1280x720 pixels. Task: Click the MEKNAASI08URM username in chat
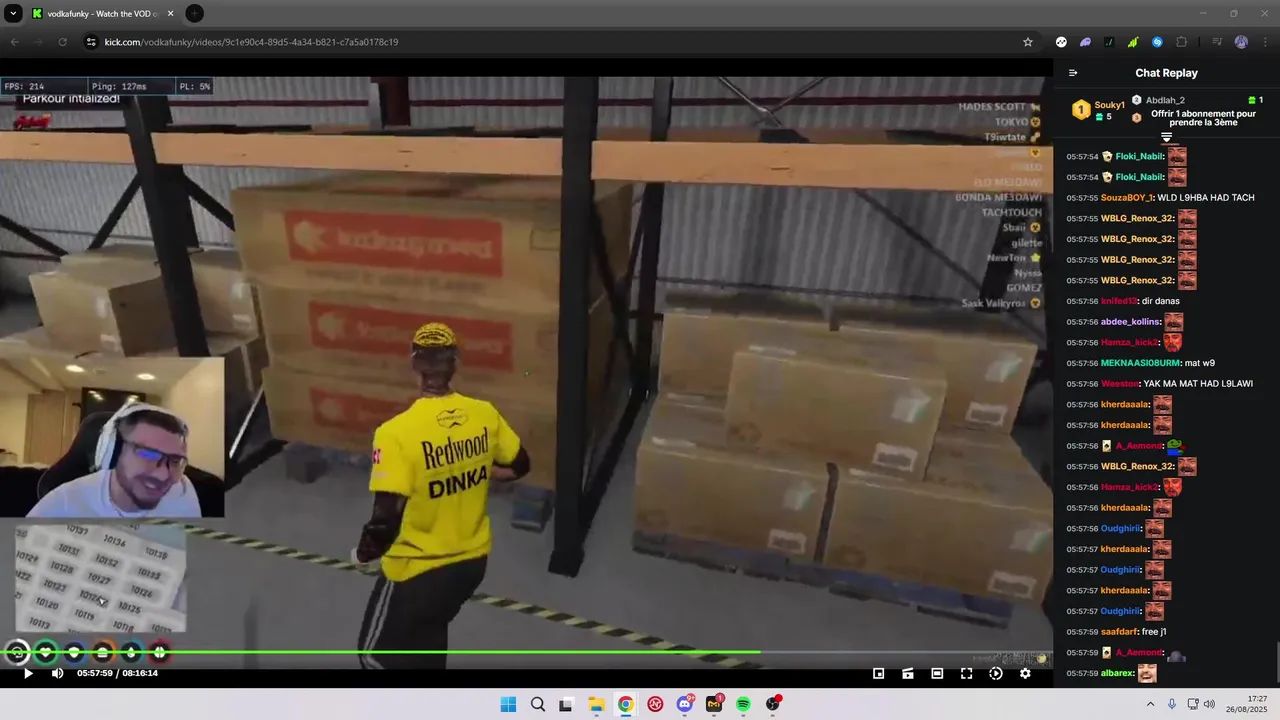1139,363
